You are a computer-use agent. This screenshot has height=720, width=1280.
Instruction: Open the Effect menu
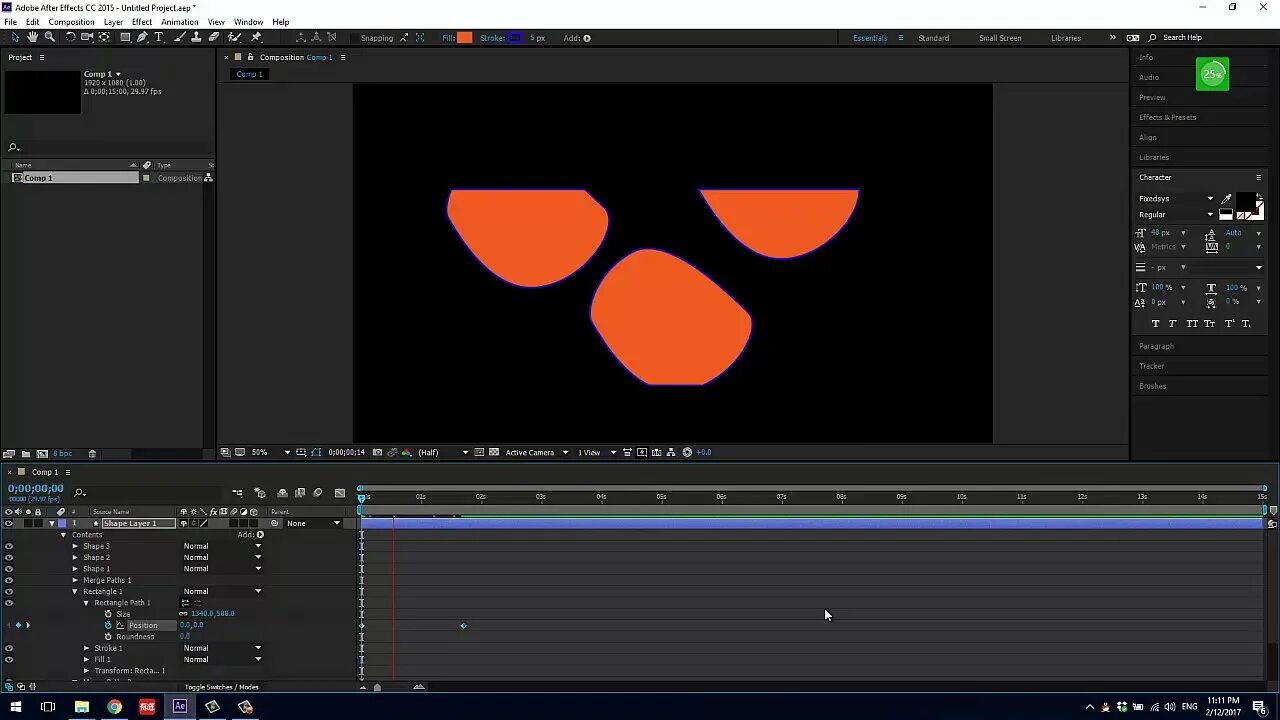point(142,22)
